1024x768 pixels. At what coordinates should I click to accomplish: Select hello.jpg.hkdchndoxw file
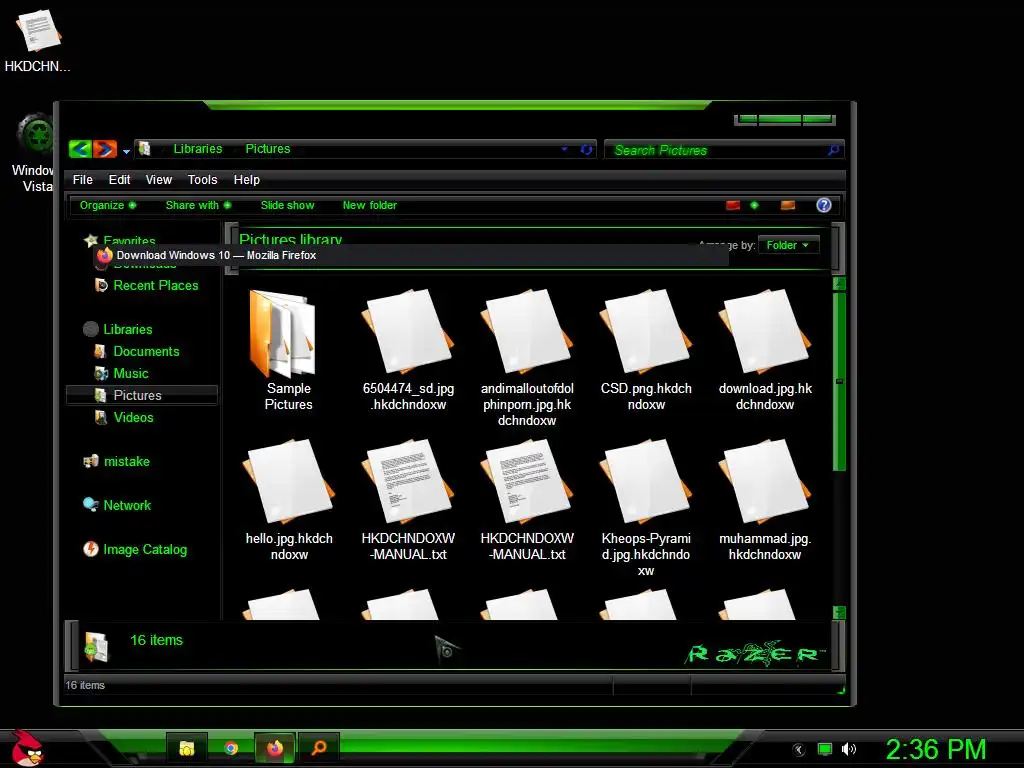[x=289, y=501]
